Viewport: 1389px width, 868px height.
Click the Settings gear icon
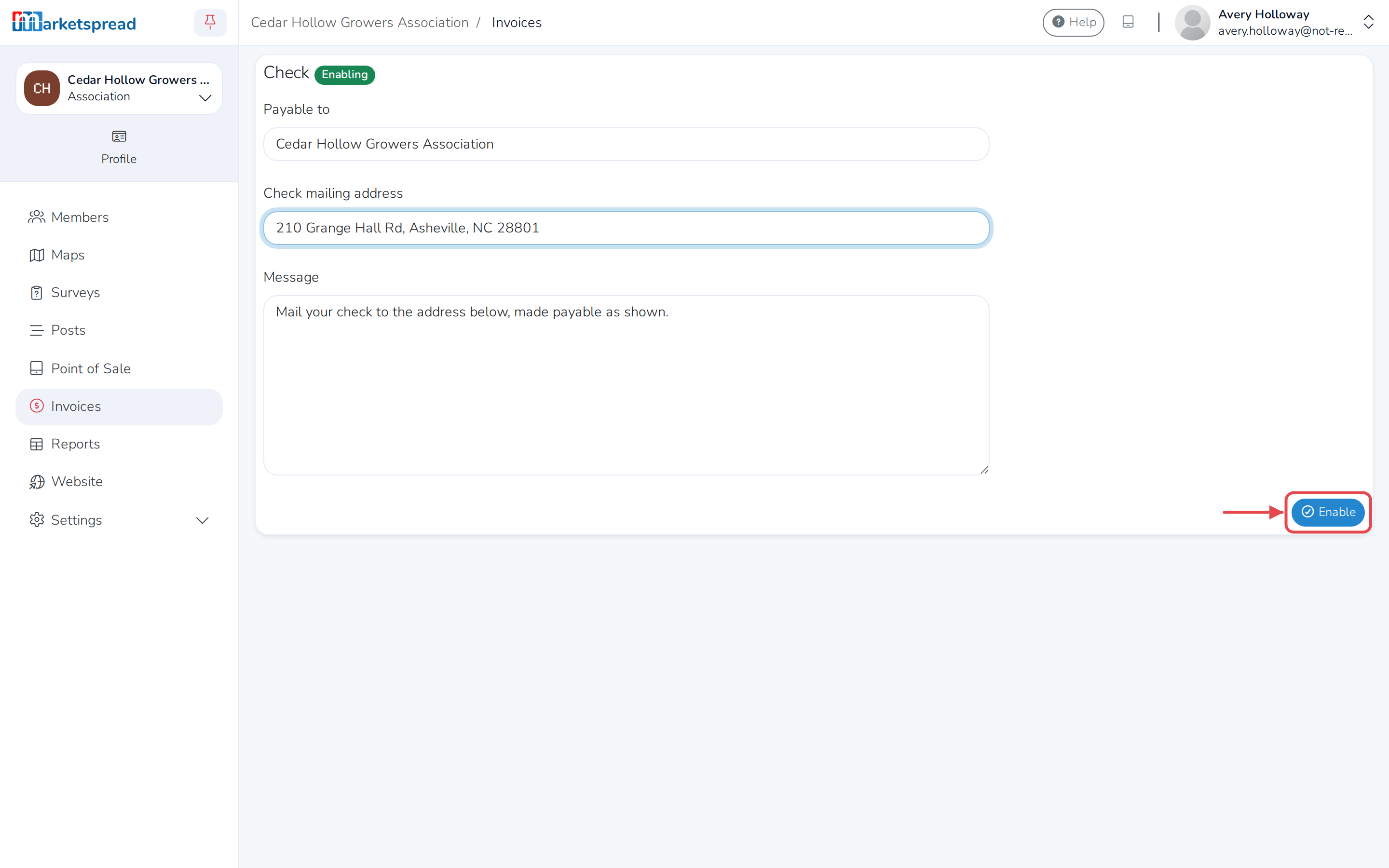pyautogui.click(x=37, y=519)
